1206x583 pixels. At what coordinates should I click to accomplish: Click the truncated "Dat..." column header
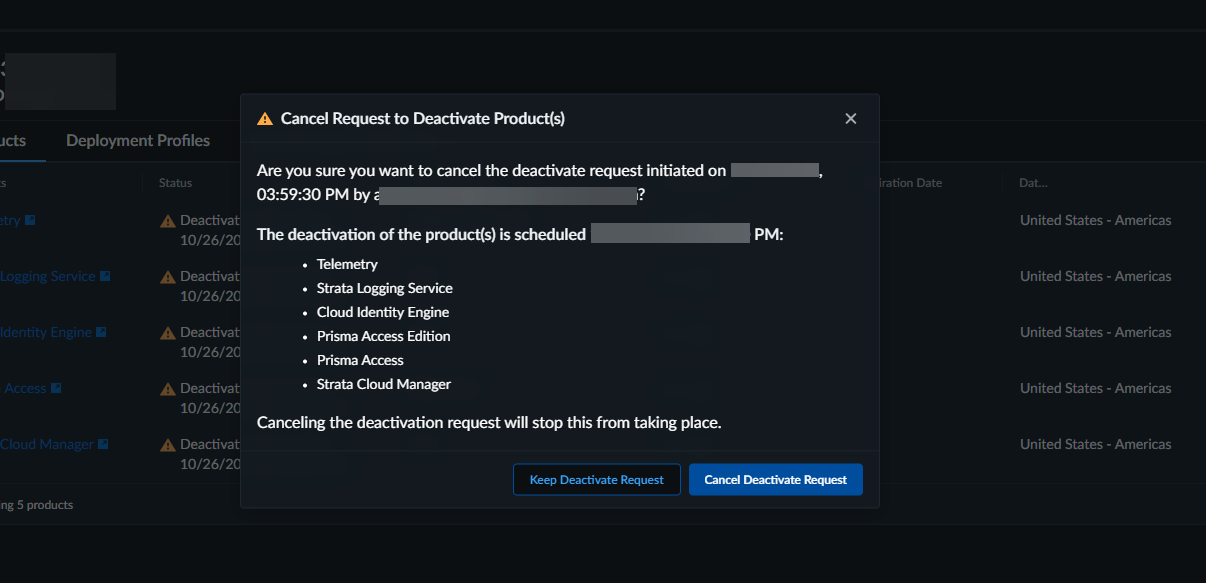(x=1033, y=184)
